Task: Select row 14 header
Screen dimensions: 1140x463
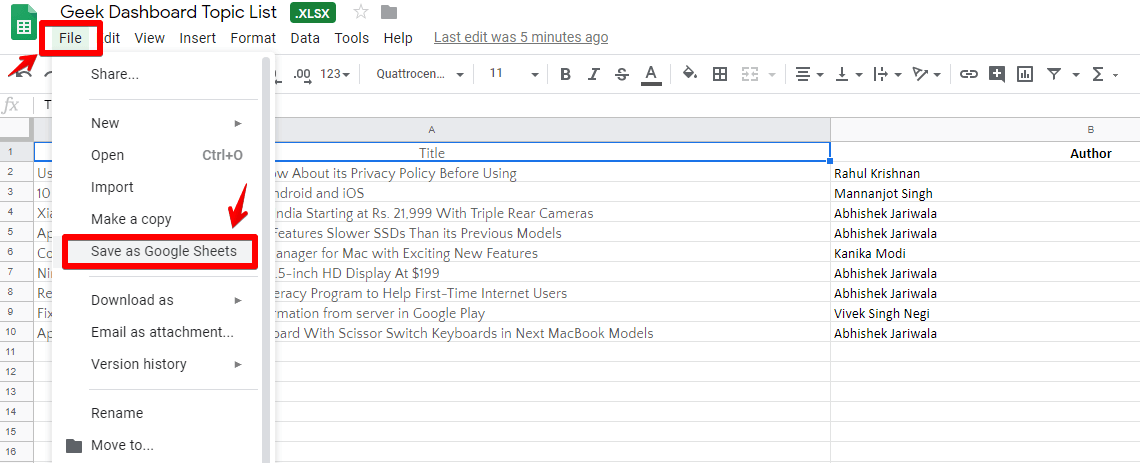Action: pyautogui.click(x=16, y=411)
